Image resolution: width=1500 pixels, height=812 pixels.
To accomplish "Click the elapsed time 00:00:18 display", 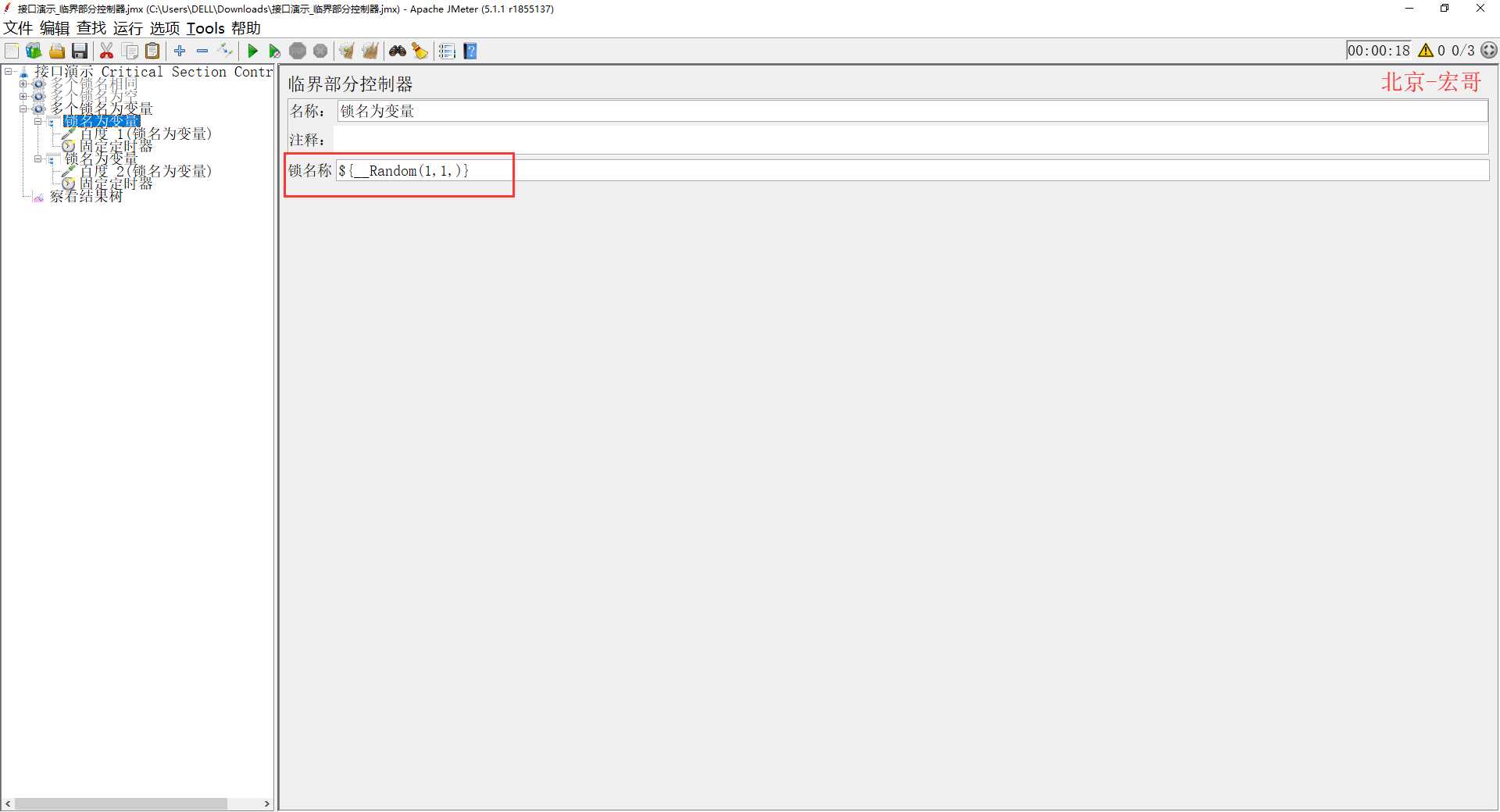I will pyautogui.click(x=1379, y=51).
